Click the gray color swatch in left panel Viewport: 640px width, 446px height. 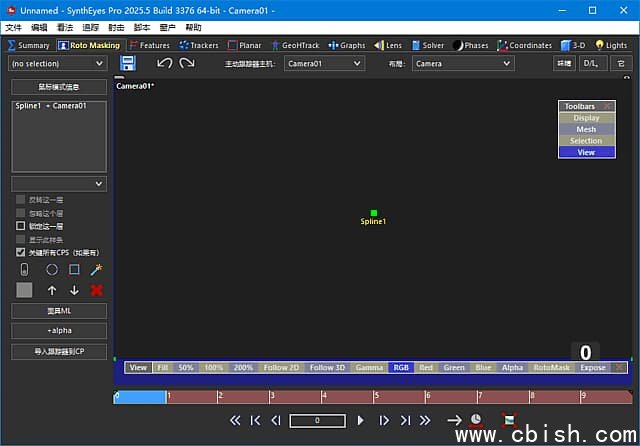(x=24, y=291)
